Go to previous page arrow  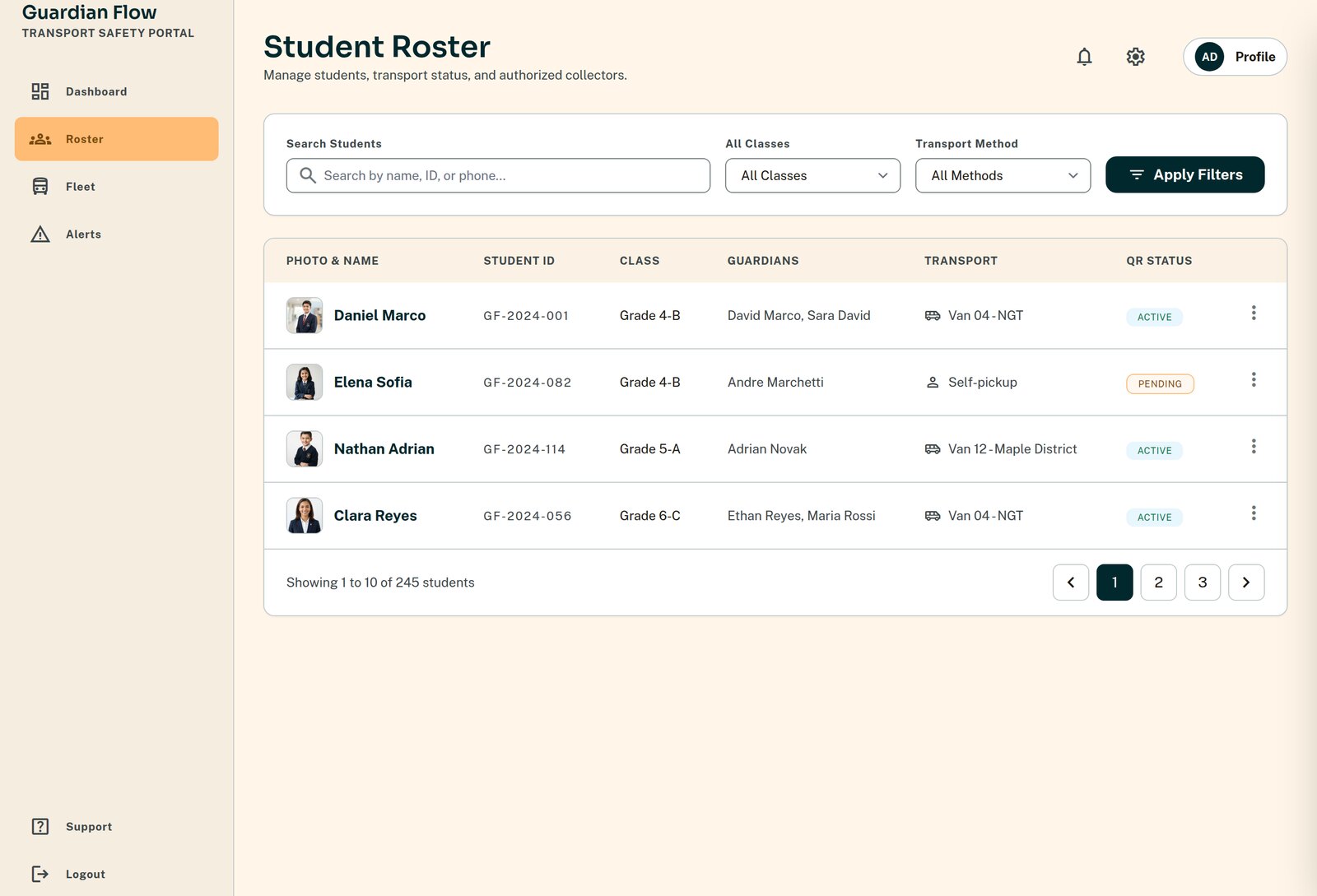pyautogui.click(x=1071, y=583)
